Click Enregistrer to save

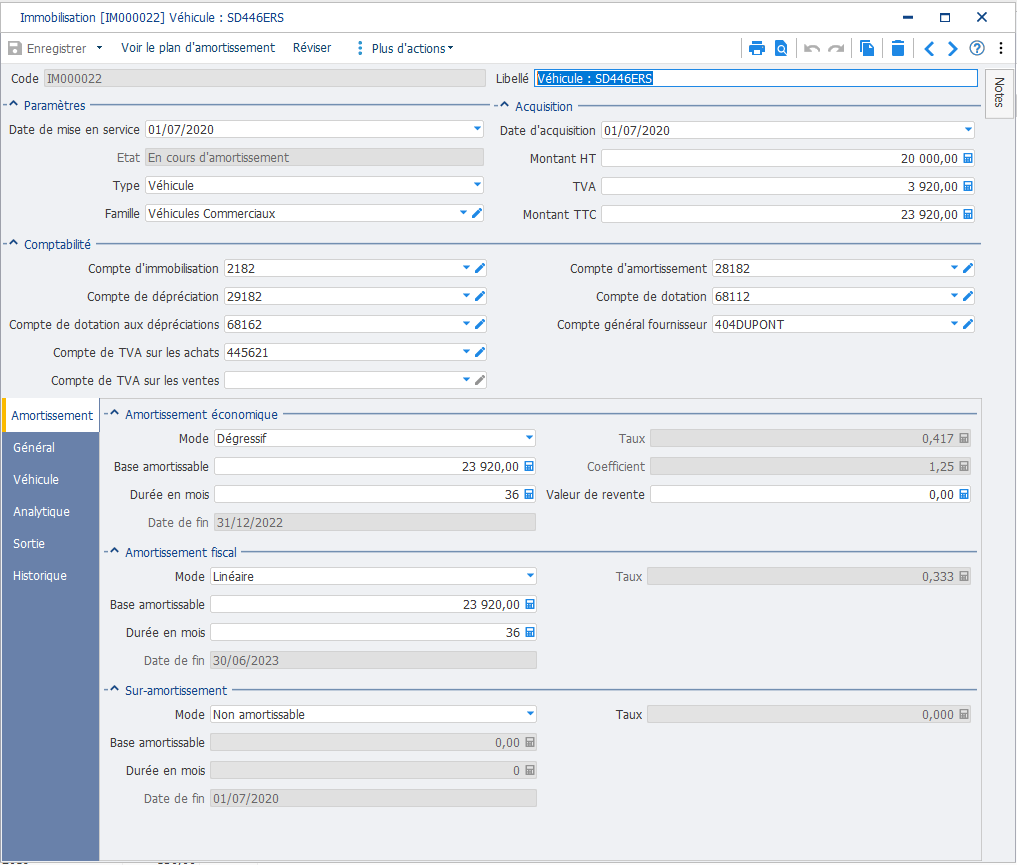pyautogui.click(x=56, y=49)
